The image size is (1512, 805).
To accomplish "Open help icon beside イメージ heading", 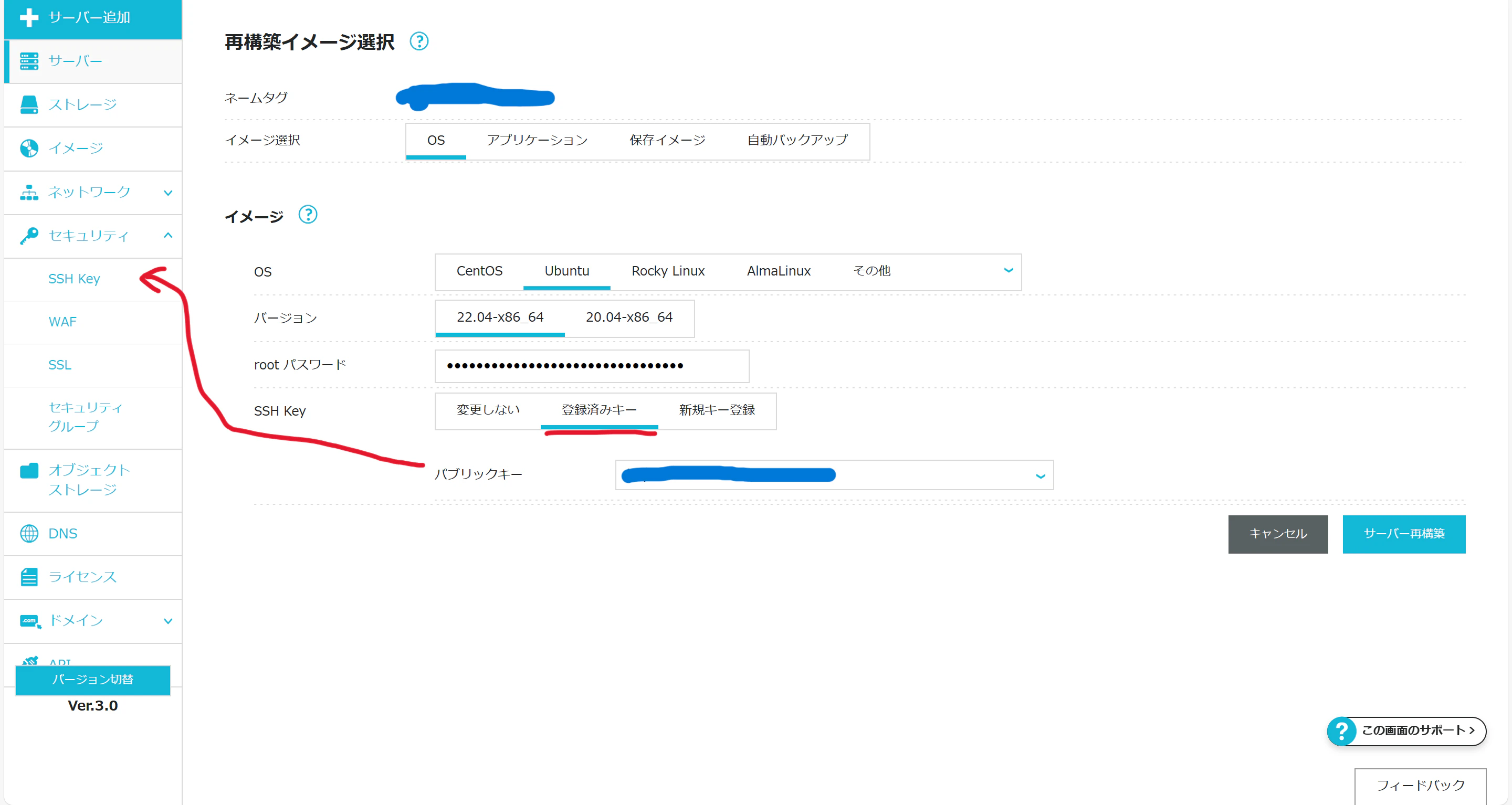I will coord(308,215).
